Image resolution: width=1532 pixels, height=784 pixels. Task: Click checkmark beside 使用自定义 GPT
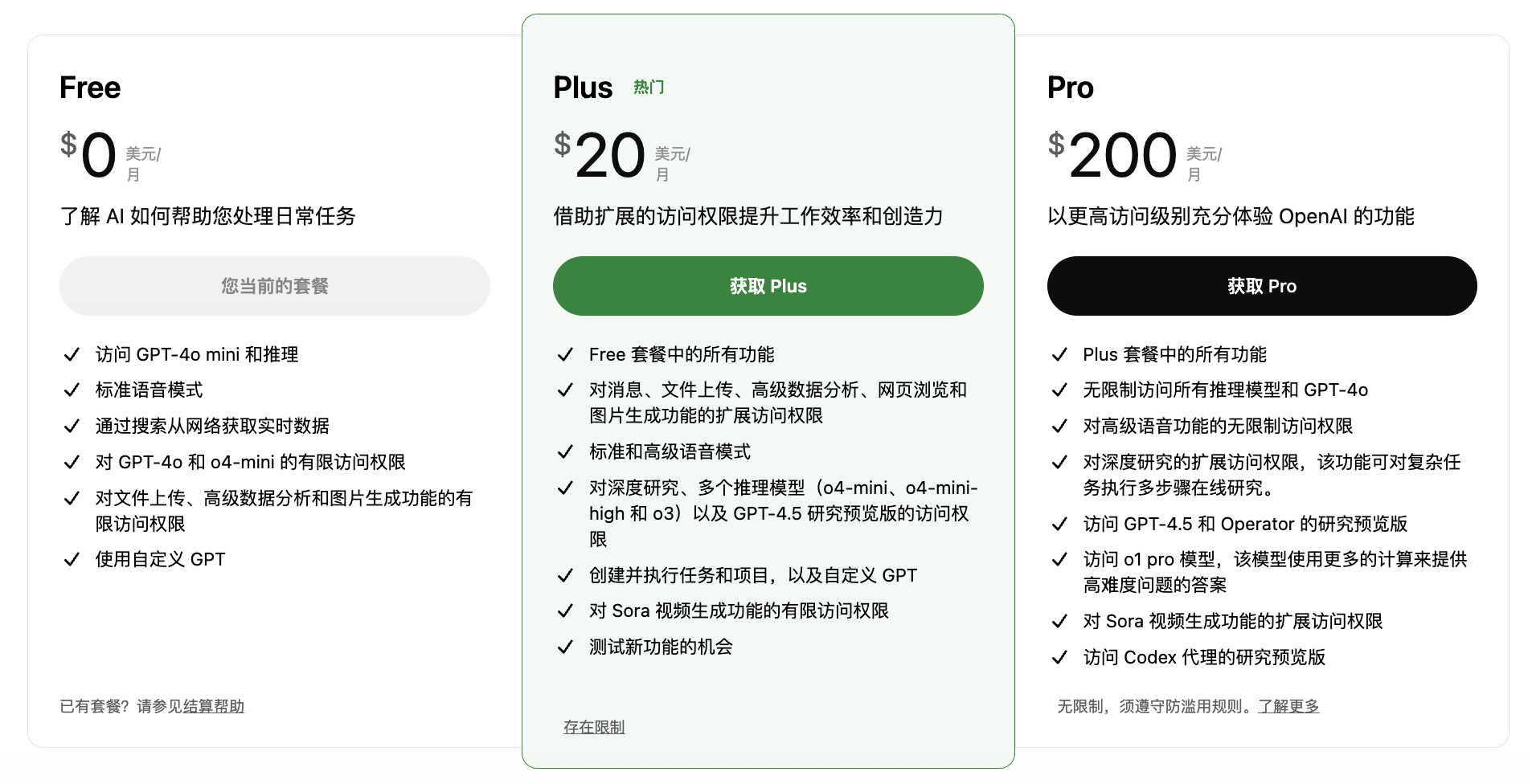point(72,559)
